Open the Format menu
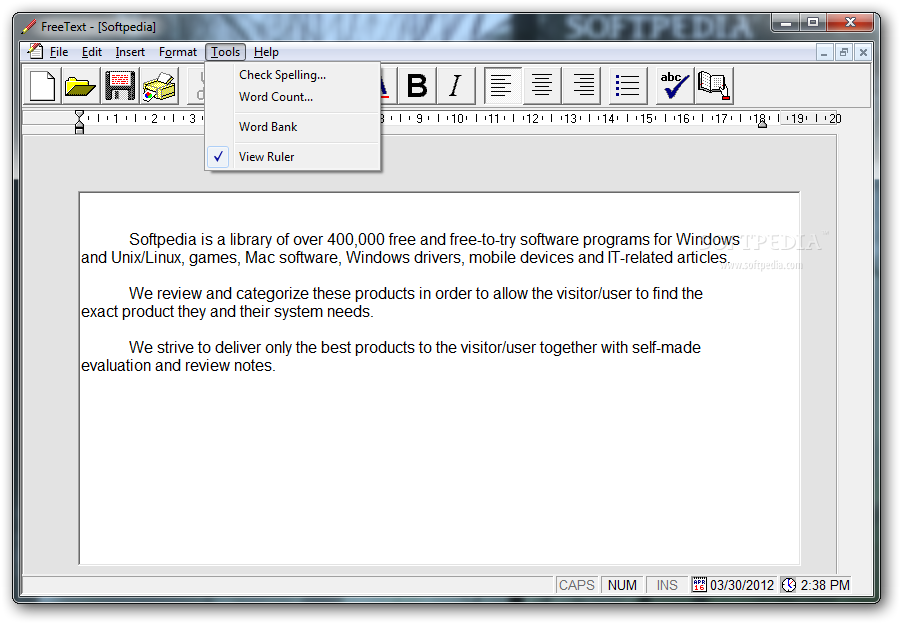Viewport: 901px width, 624px height. click(x=178, y=52)
